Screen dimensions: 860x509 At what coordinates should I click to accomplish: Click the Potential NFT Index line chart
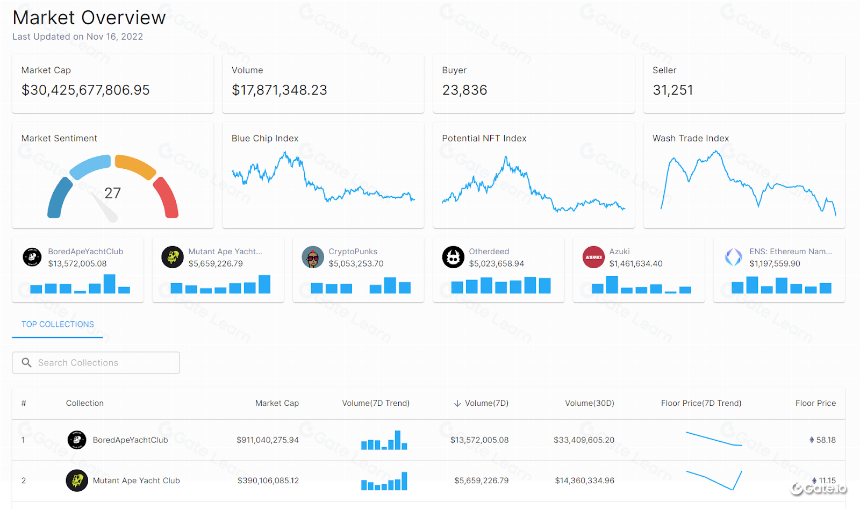click(x=533, y=184)
